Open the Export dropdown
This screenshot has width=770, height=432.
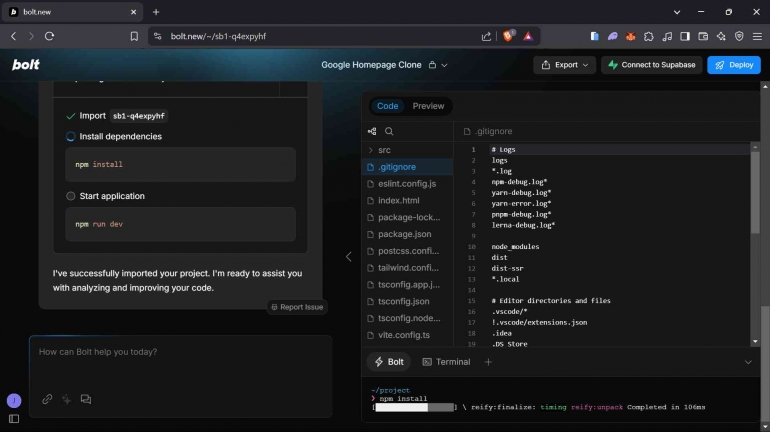(x=564, y=65)
